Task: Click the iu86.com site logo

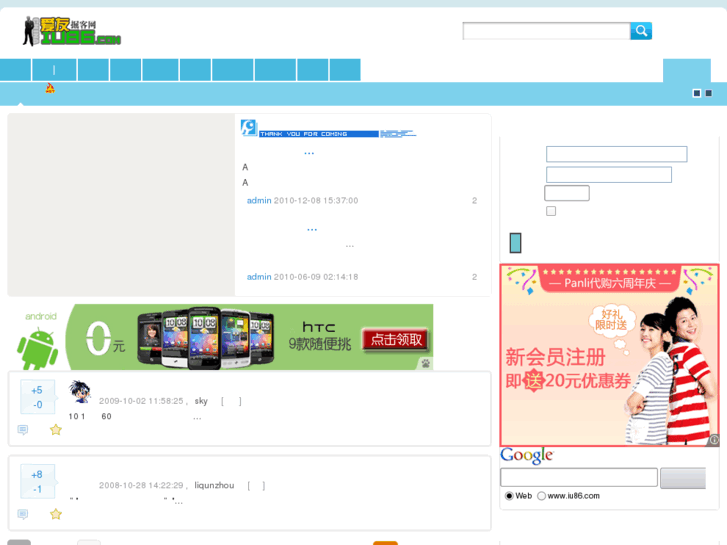Action: point(72,31)
